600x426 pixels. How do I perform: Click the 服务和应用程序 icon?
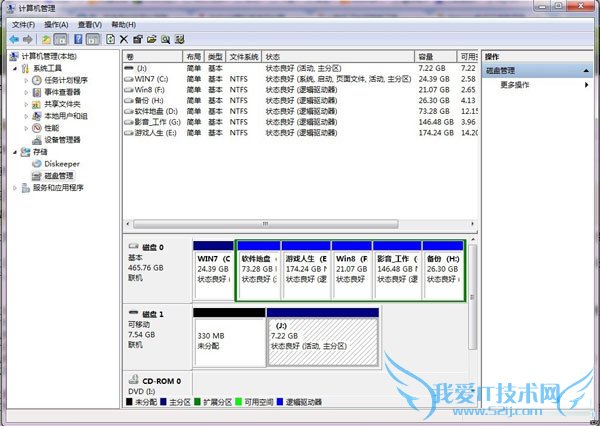click(x=25, y=188)
